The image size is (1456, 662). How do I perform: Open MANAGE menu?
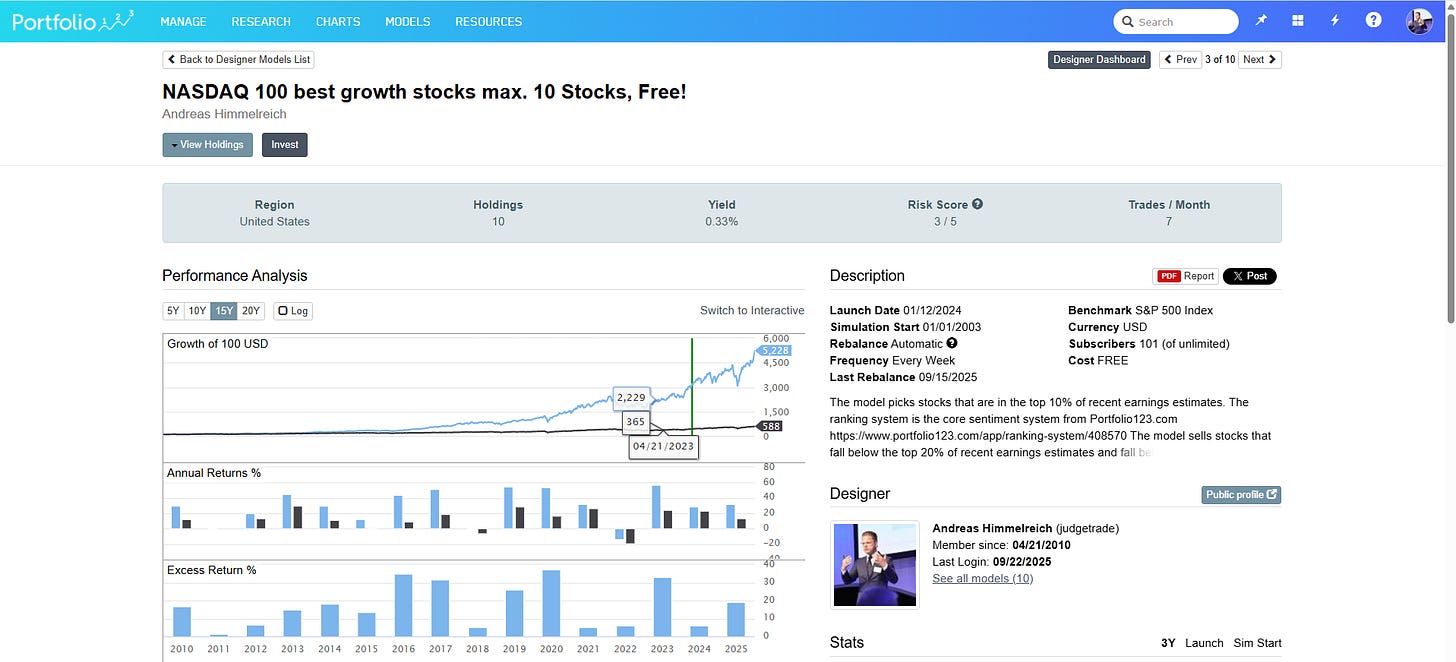[x=183, y=21]
